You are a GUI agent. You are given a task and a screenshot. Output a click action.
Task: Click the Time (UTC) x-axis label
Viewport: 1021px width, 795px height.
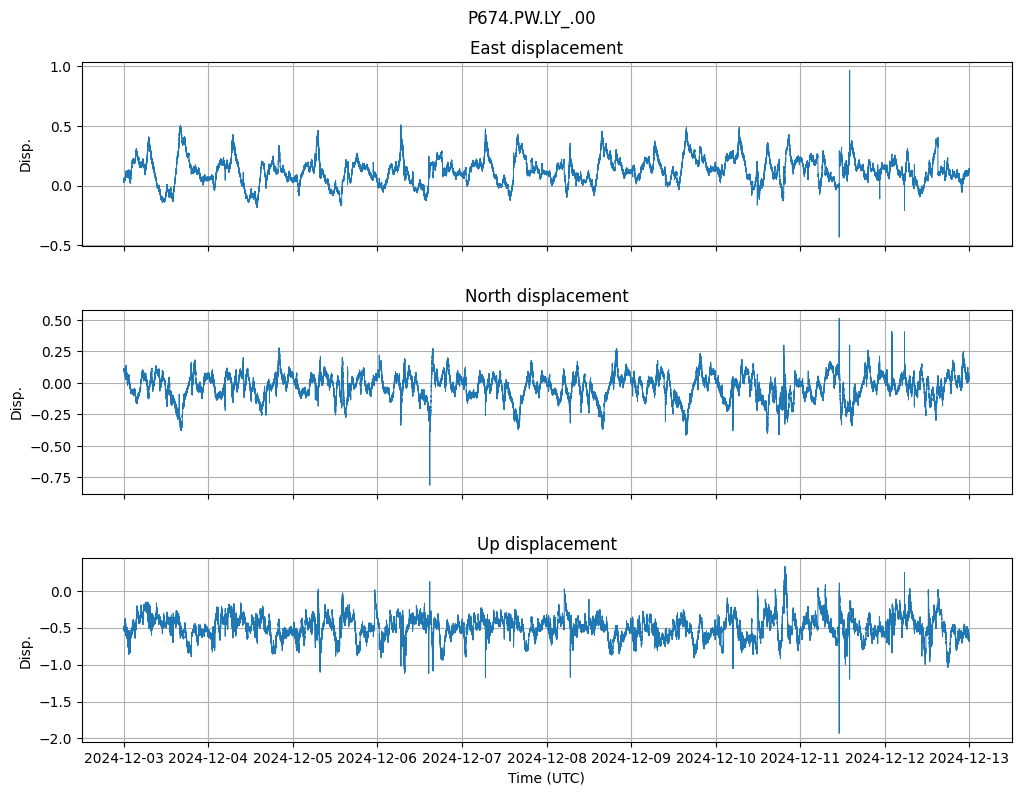[546, 778]
